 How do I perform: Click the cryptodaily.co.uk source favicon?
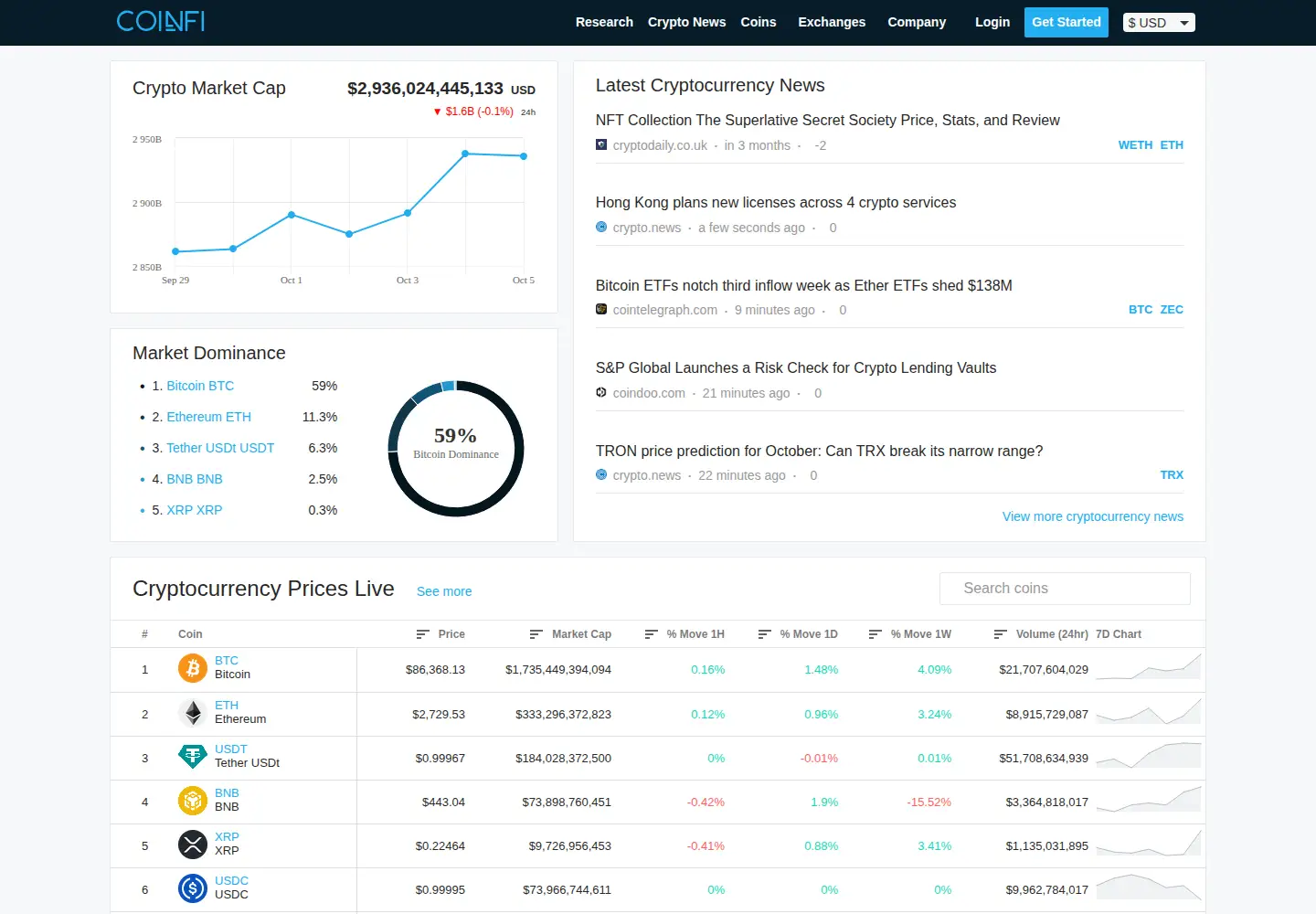click(601, 144)
